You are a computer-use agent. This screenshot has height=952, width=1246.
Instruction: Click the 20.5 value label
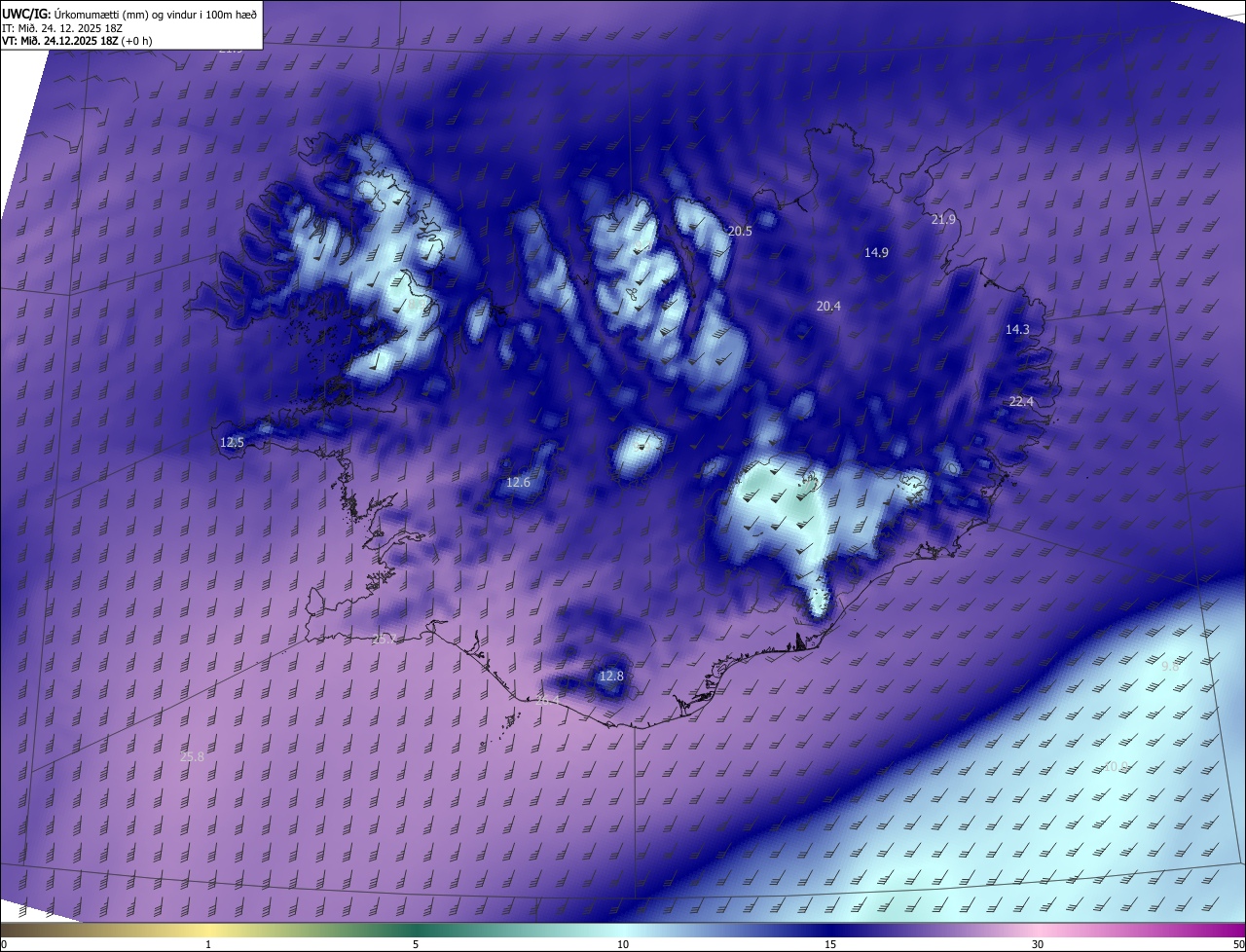[740, 232]
